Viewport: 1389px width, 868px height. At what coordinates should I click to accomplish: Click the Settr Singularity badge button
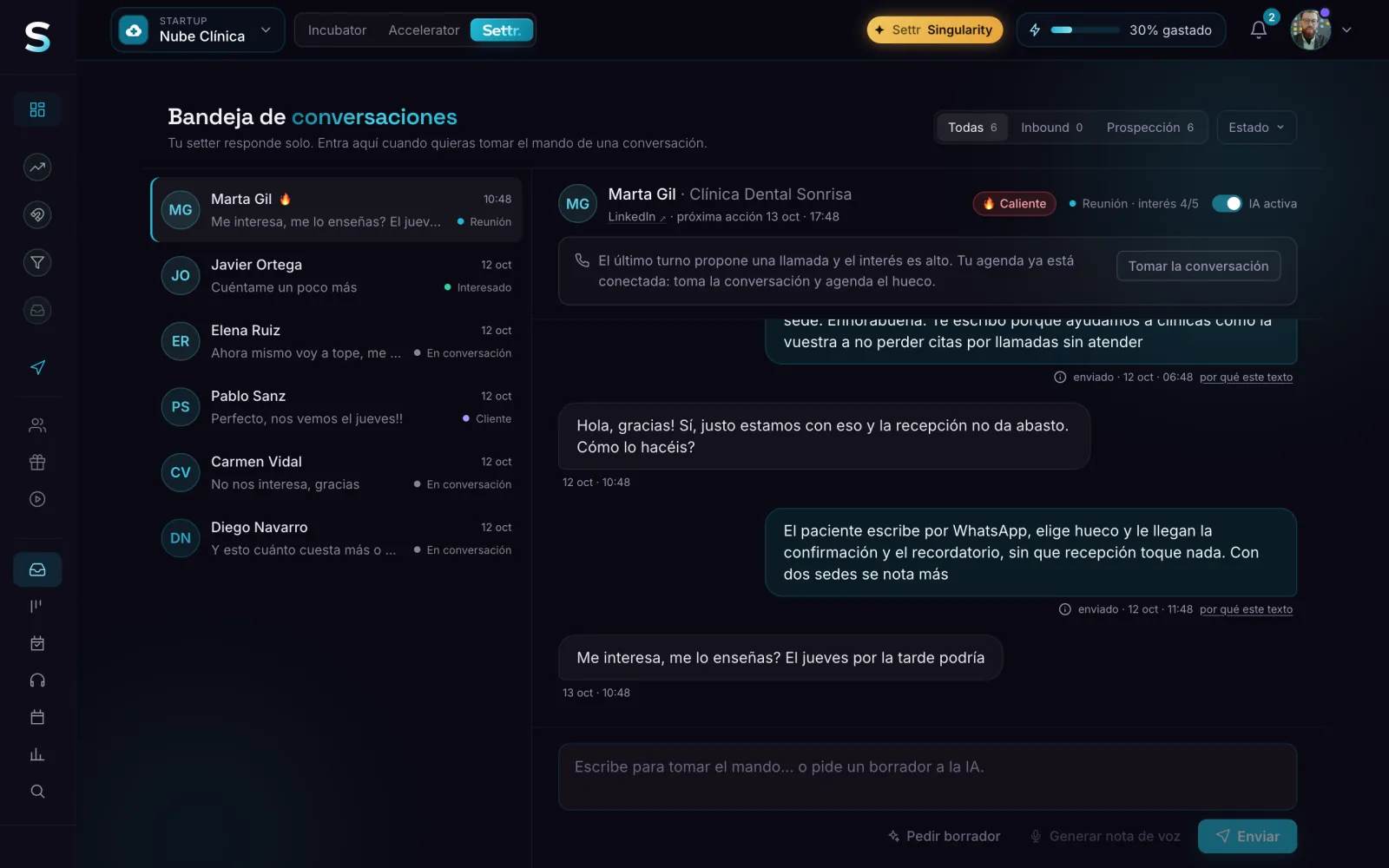click(934, 30)
